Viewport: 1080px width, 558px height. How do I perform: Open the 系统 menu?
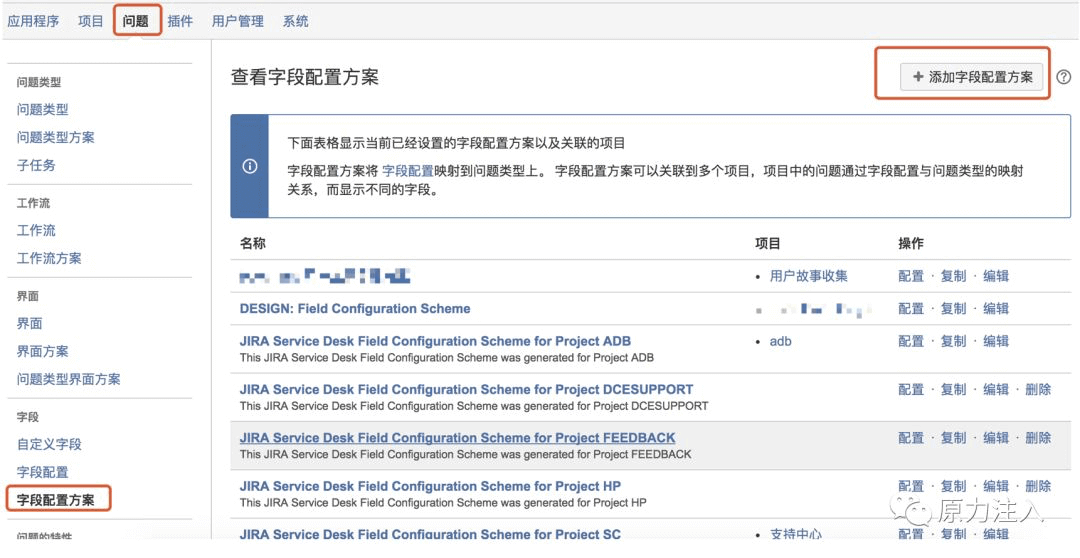(x=295, y=21)
